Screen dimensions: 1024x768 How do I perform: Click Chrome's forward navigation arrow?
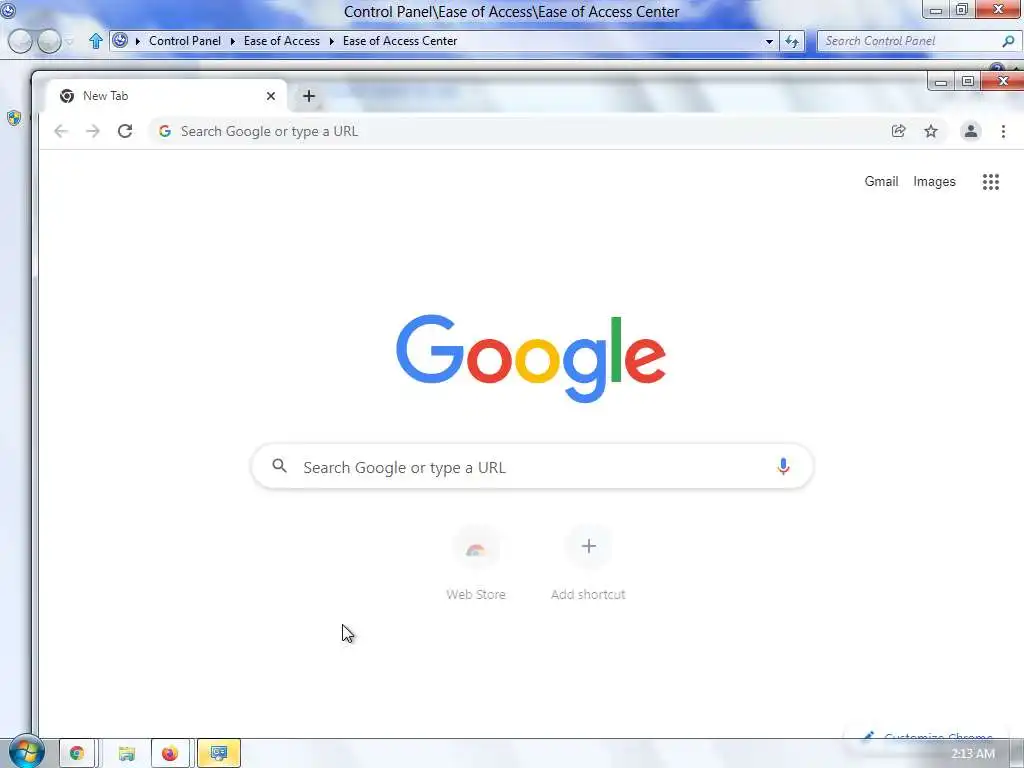(93, 131)
